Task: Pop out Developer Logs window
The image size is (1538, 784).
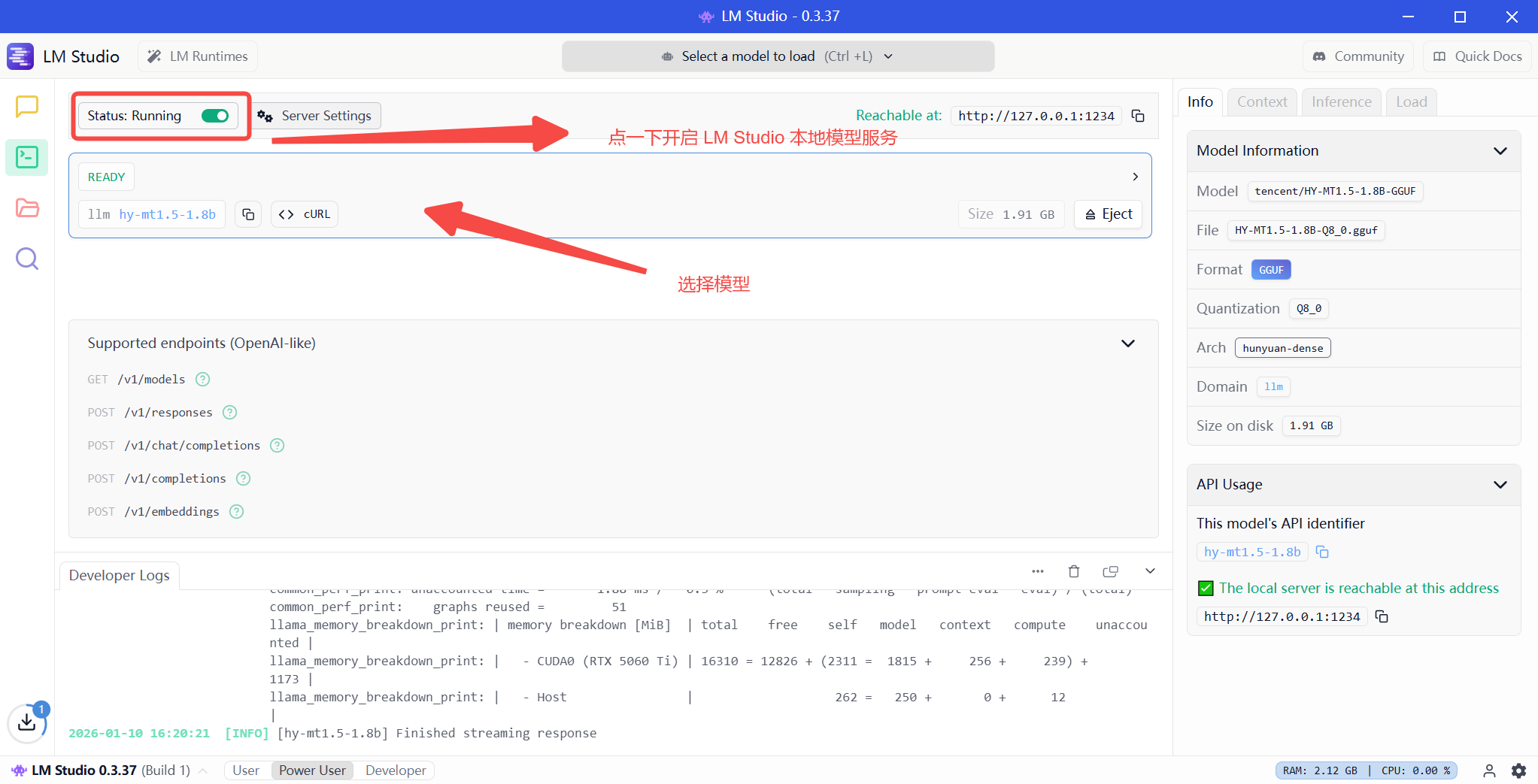Action: (x=1111, y=571)
